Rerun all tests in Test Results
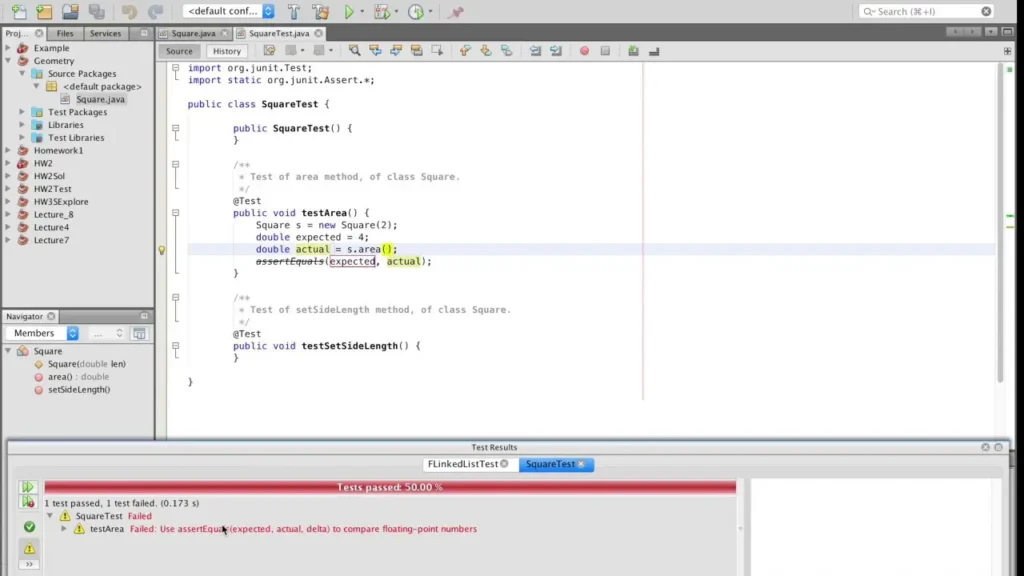 click(x=28, y=487)
